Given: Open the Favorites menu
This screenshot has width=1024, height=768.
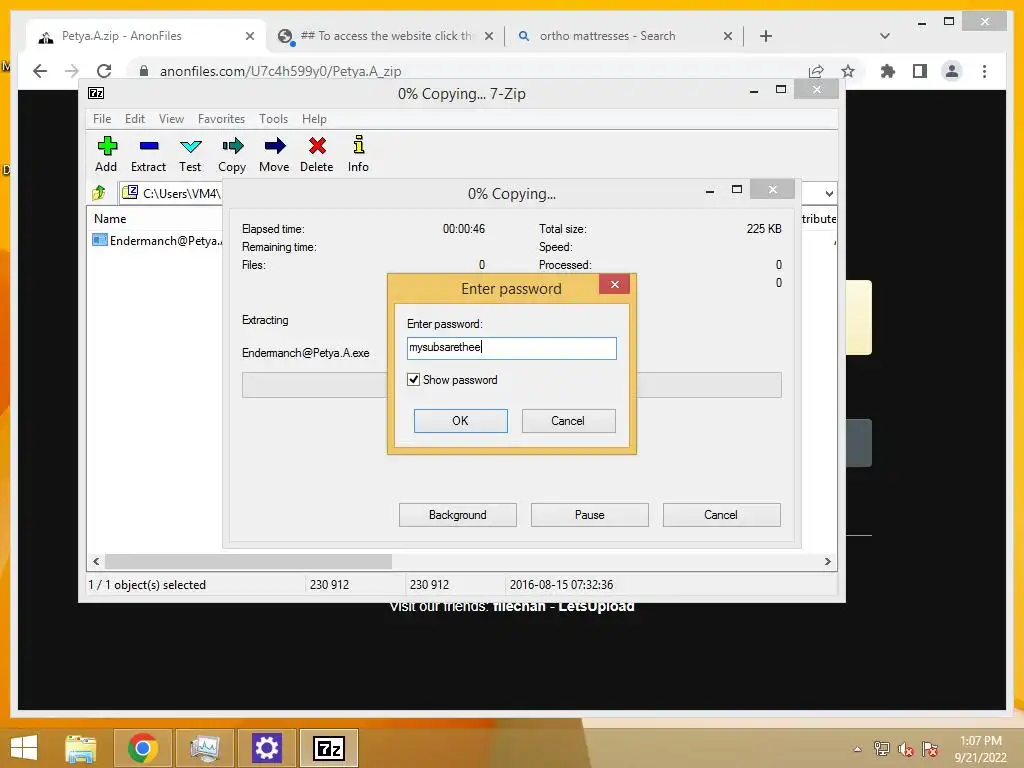Looking at the screenshot, I should pyautogui.click(x=221, y=119).
